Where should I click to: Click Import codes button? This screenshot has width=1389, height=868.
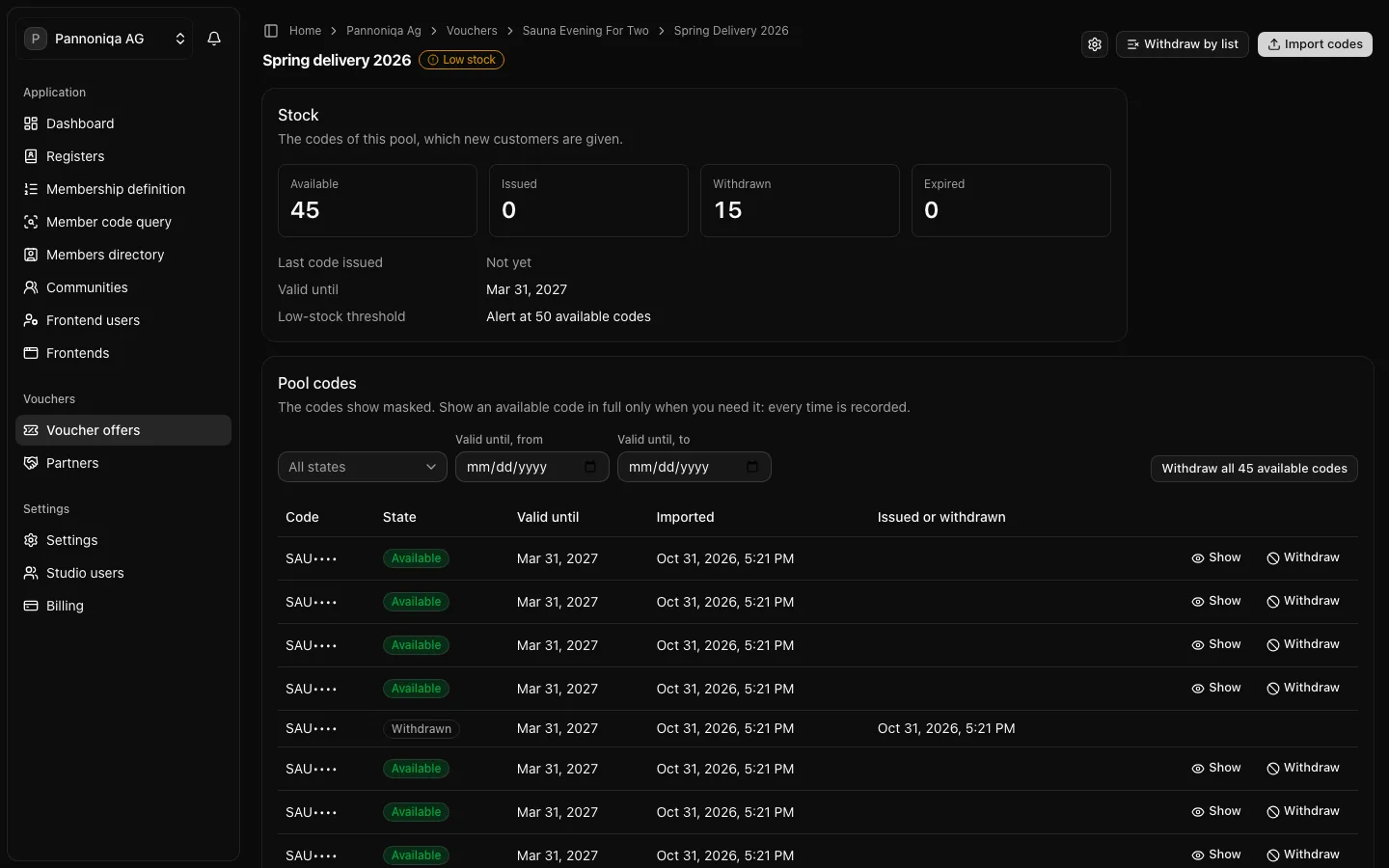click(1315, 44)
